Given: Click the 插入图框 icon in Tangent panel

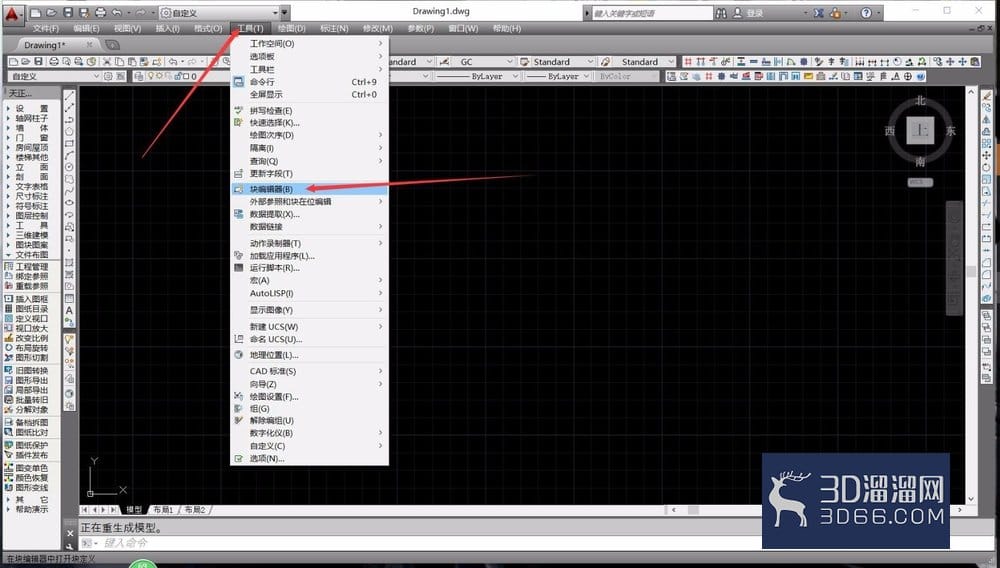Looking at the screenshot, I should [9, 298].
